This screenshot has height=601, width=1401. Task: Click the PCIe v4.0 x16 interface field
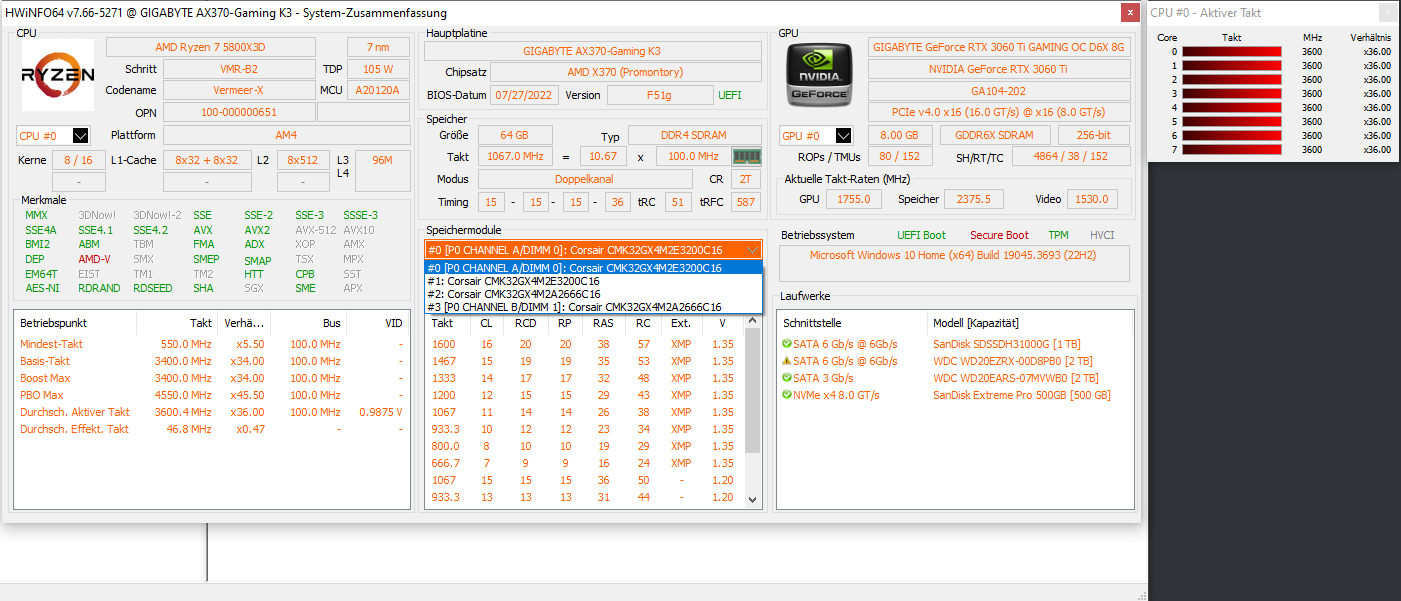click(x=999, y=112)
